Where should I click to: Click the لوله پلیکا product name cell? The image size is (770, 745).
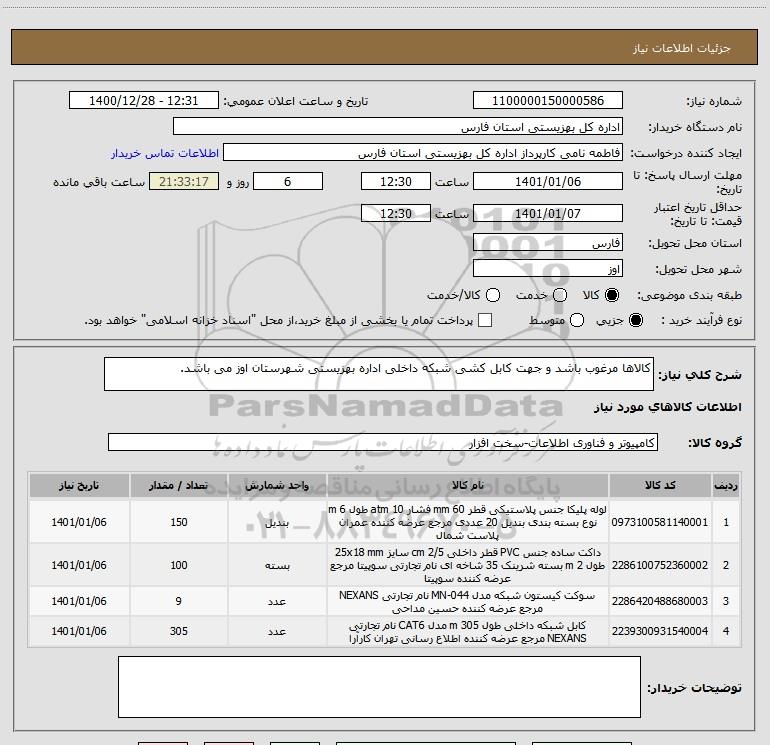coord(468,522)
